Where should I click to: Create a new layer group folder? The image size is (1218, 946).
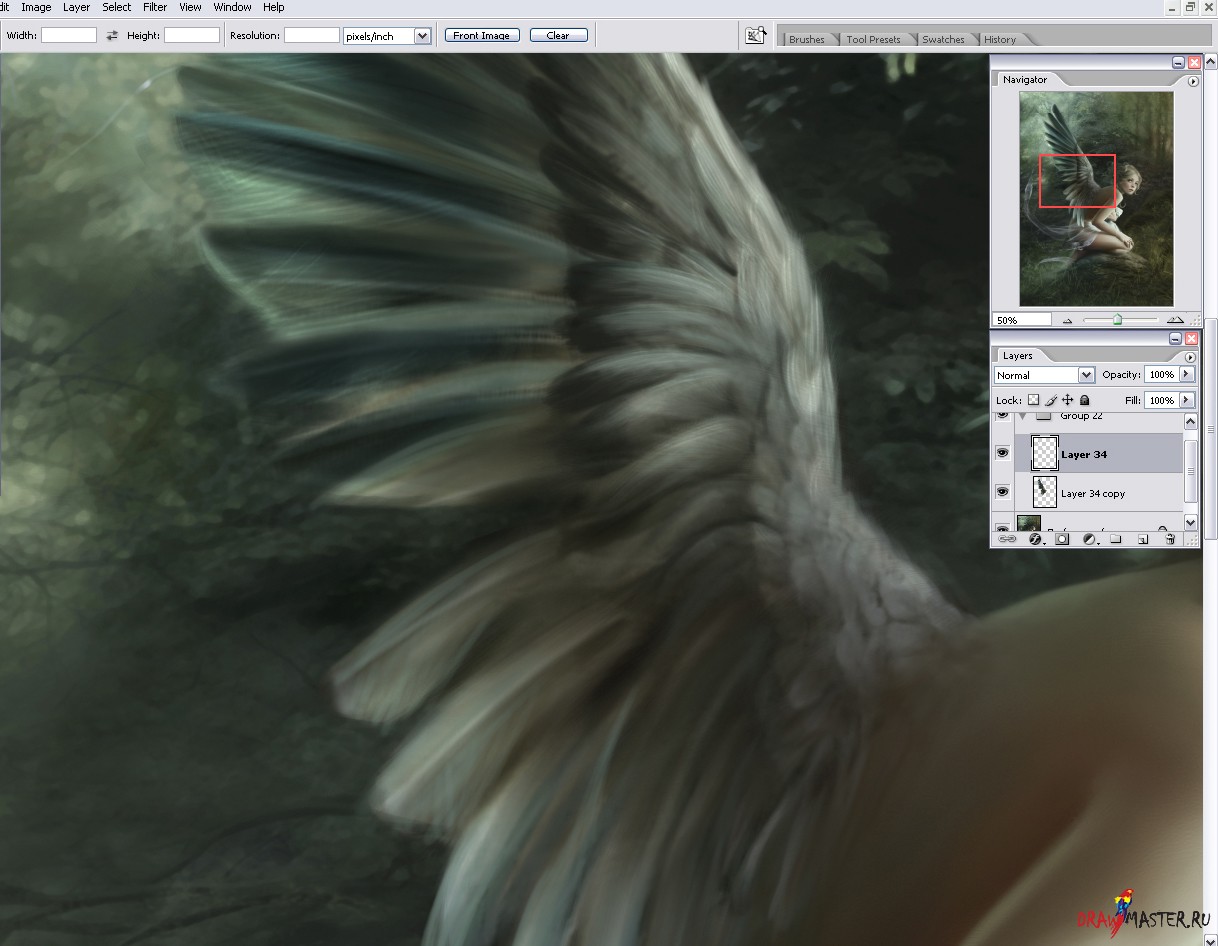1115,539
